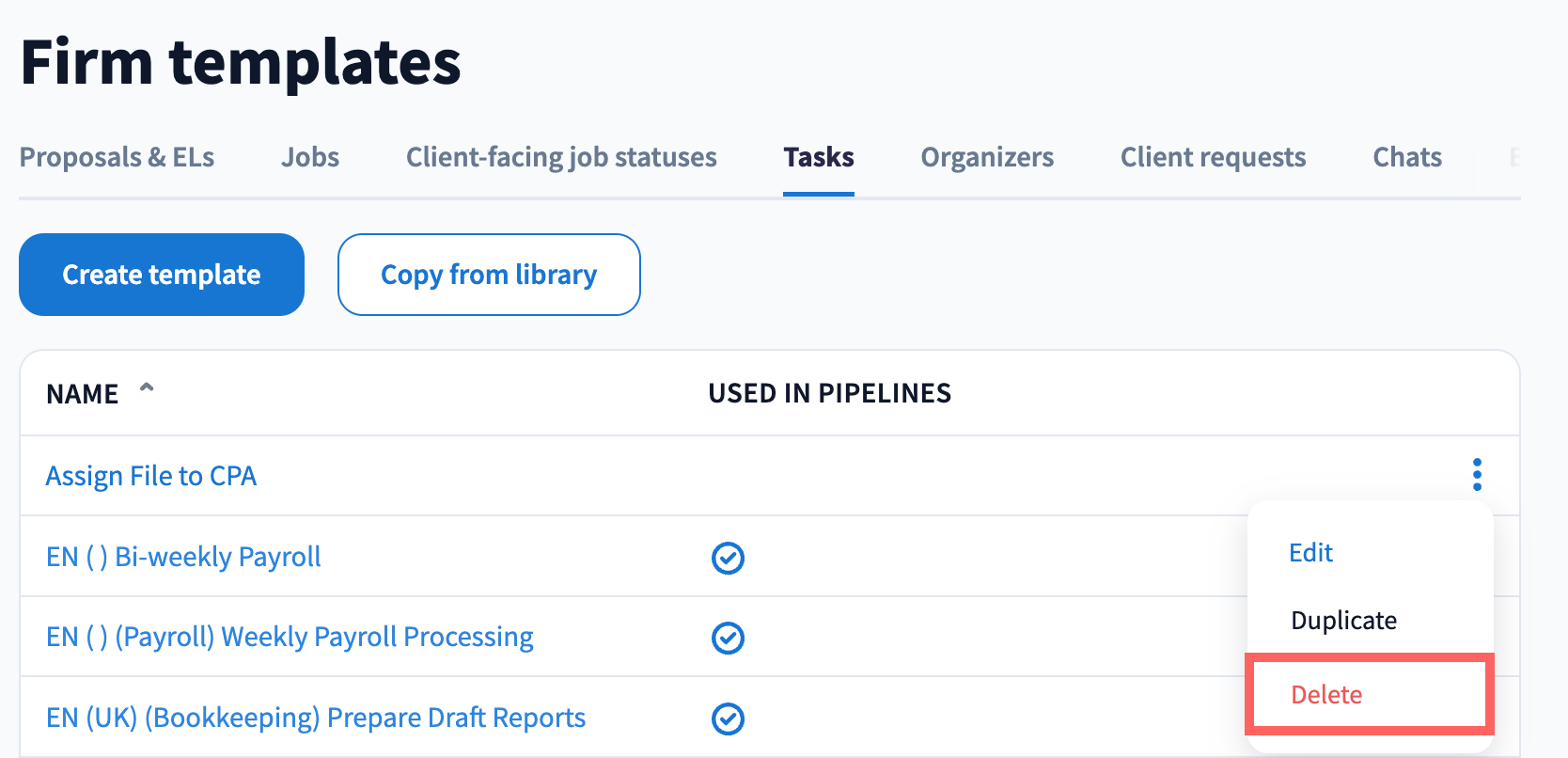Viewport: 1568px width, 758px height.
Task: Toggle the sort arrow beside NAME column
Action: [x=147, y=388]
